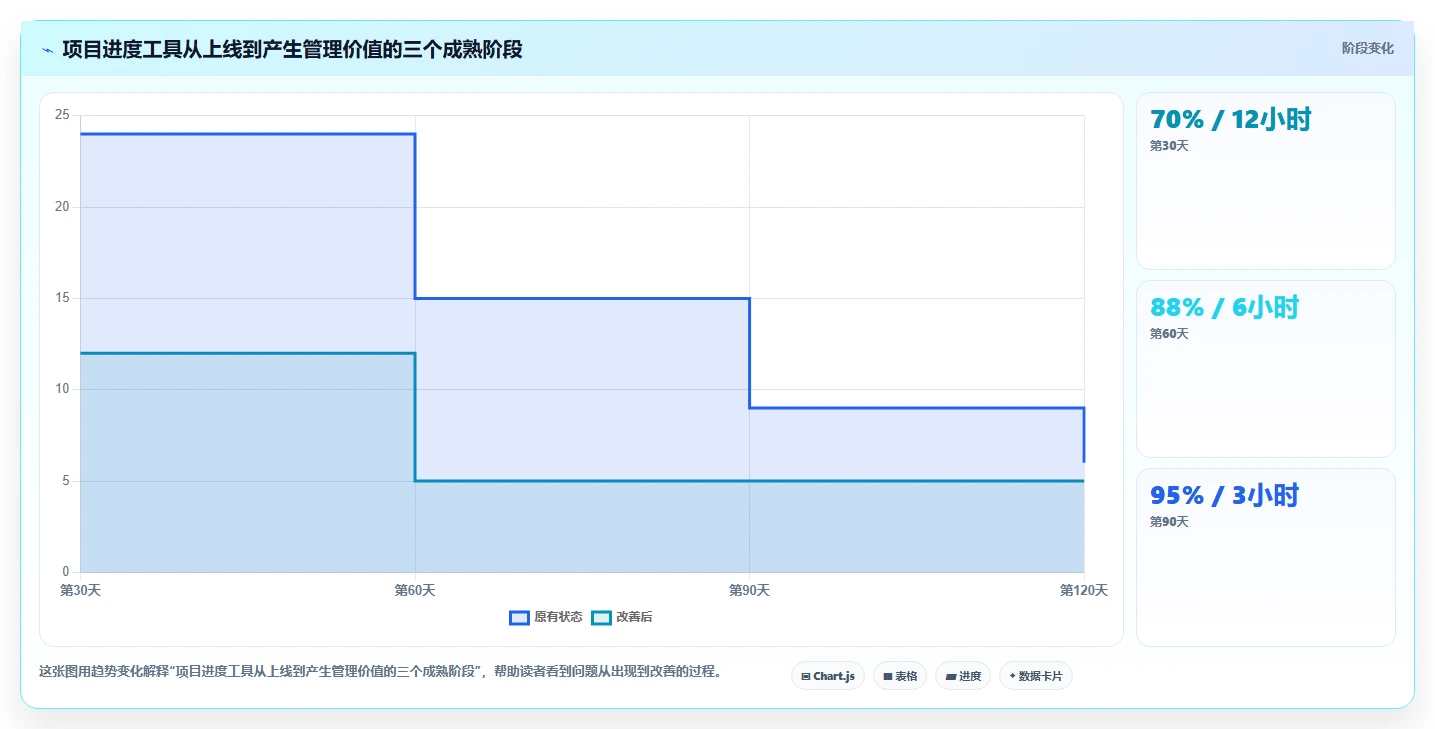Screen dimensions: 1435x729
Task: Click the 进度 tag
Action: [x=963, y=676]
